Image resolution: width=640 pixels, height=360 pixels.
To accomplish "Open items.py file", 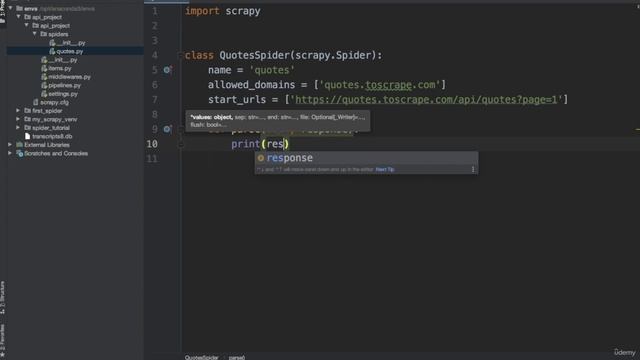I will [x=60, y=68].
